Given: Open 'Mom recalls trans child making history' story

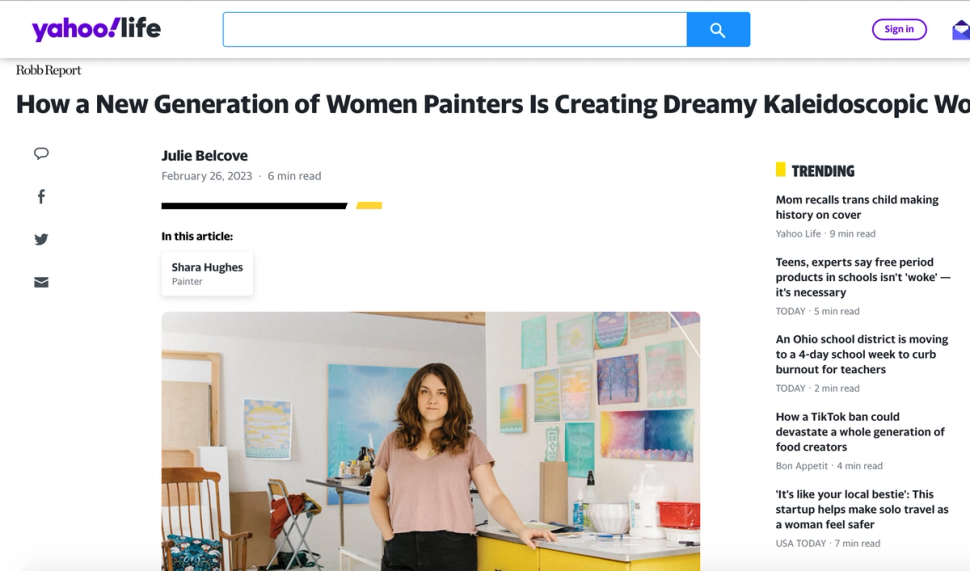Looking at the screenshot, I should [x=857, y=207].
